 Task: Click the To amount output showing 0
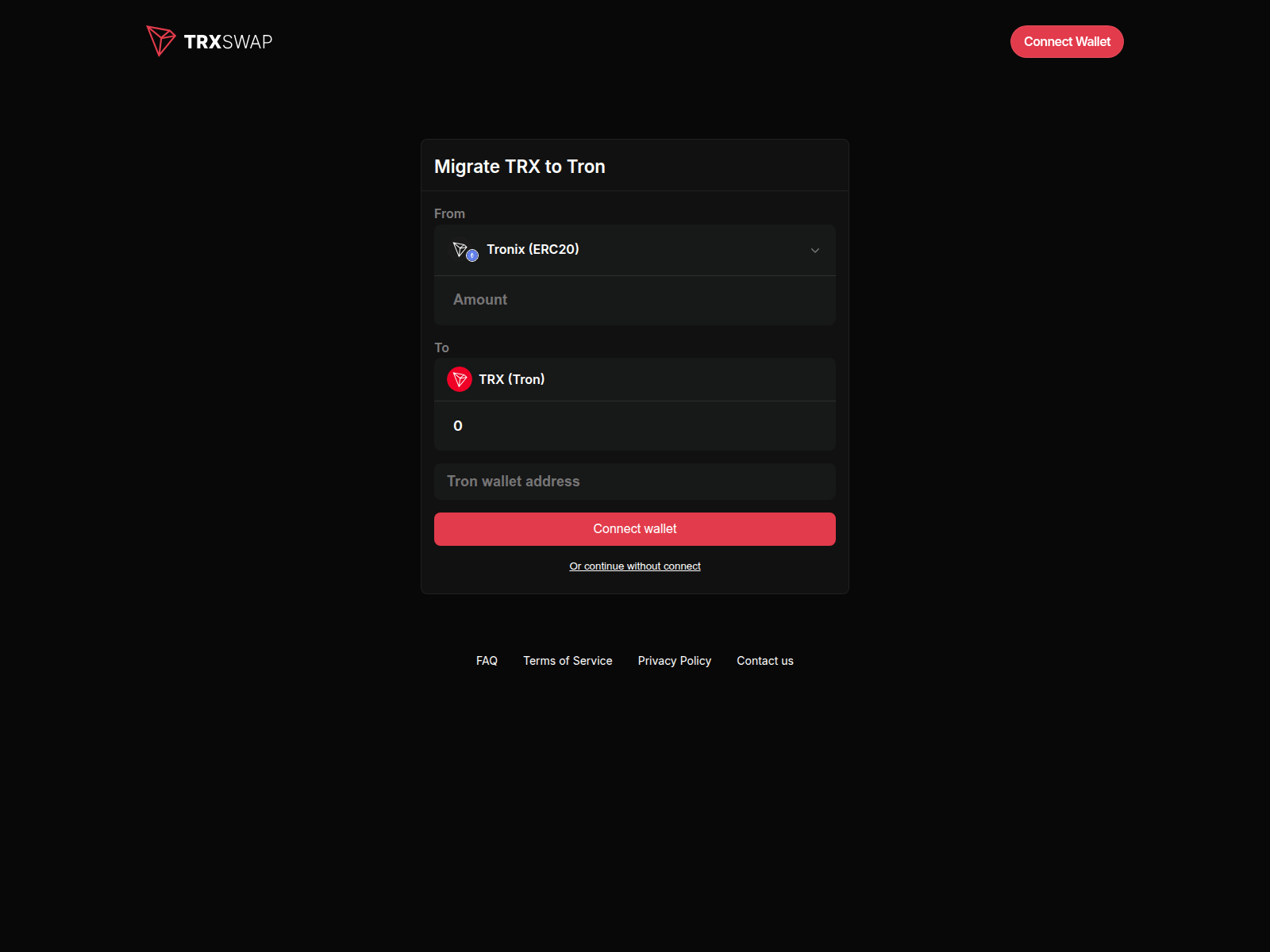[x=635, y=426]
